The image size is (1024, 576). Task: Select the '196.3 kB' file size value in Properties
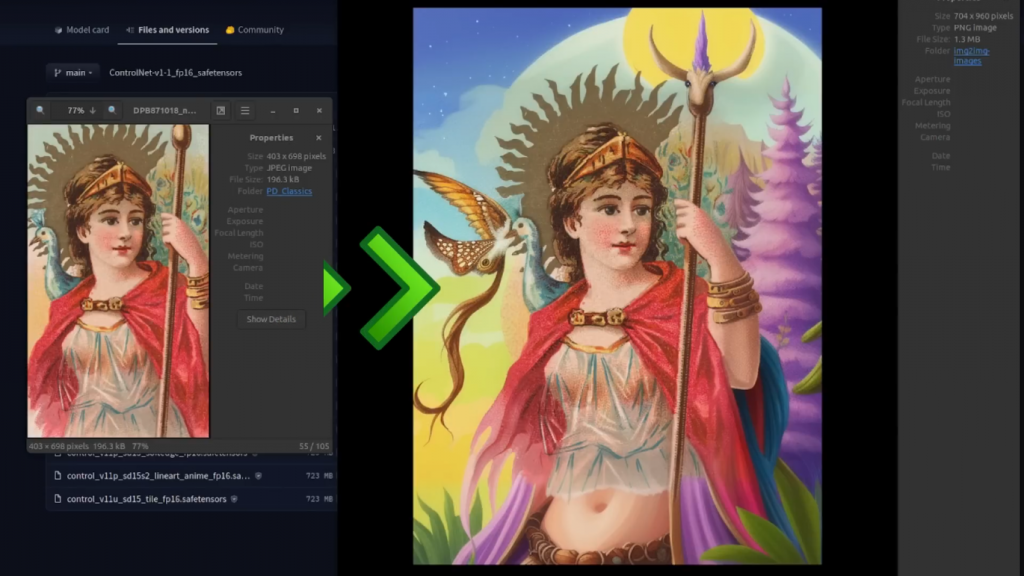[x=283, y=179]
